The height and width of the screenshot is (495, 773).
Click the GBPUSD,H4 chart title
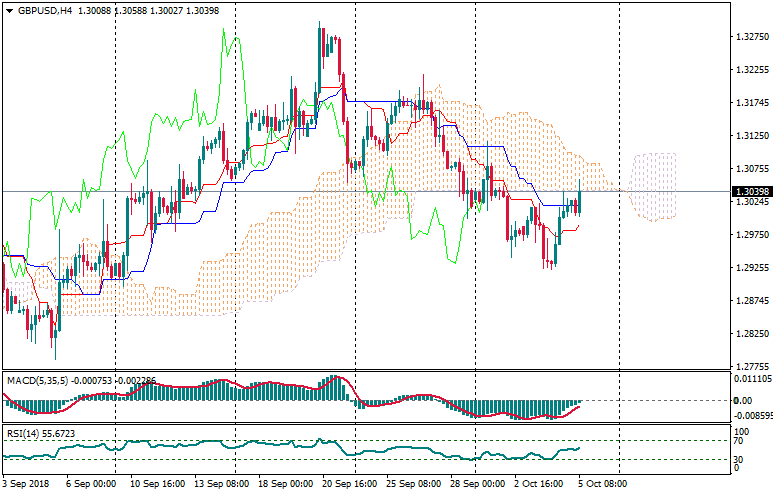click(x=45, y=11)
